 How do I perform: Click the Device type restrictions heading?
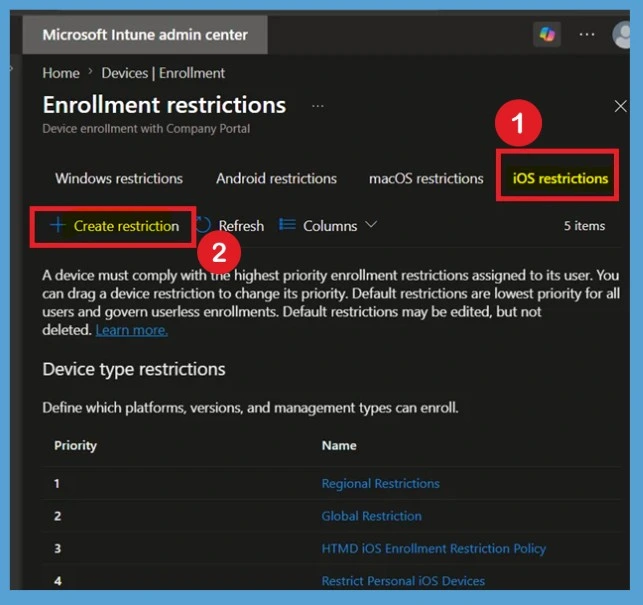[134, 369]
